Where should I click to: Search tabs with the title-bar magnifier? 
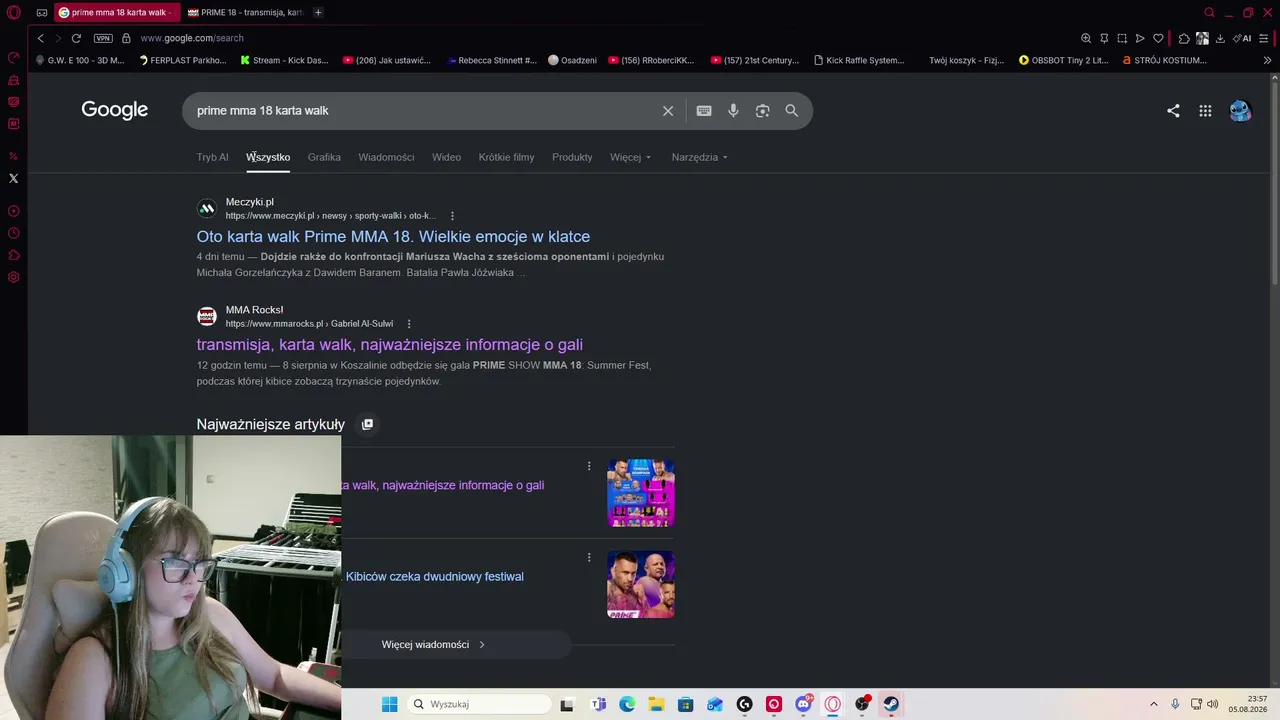coord(1209,12)
